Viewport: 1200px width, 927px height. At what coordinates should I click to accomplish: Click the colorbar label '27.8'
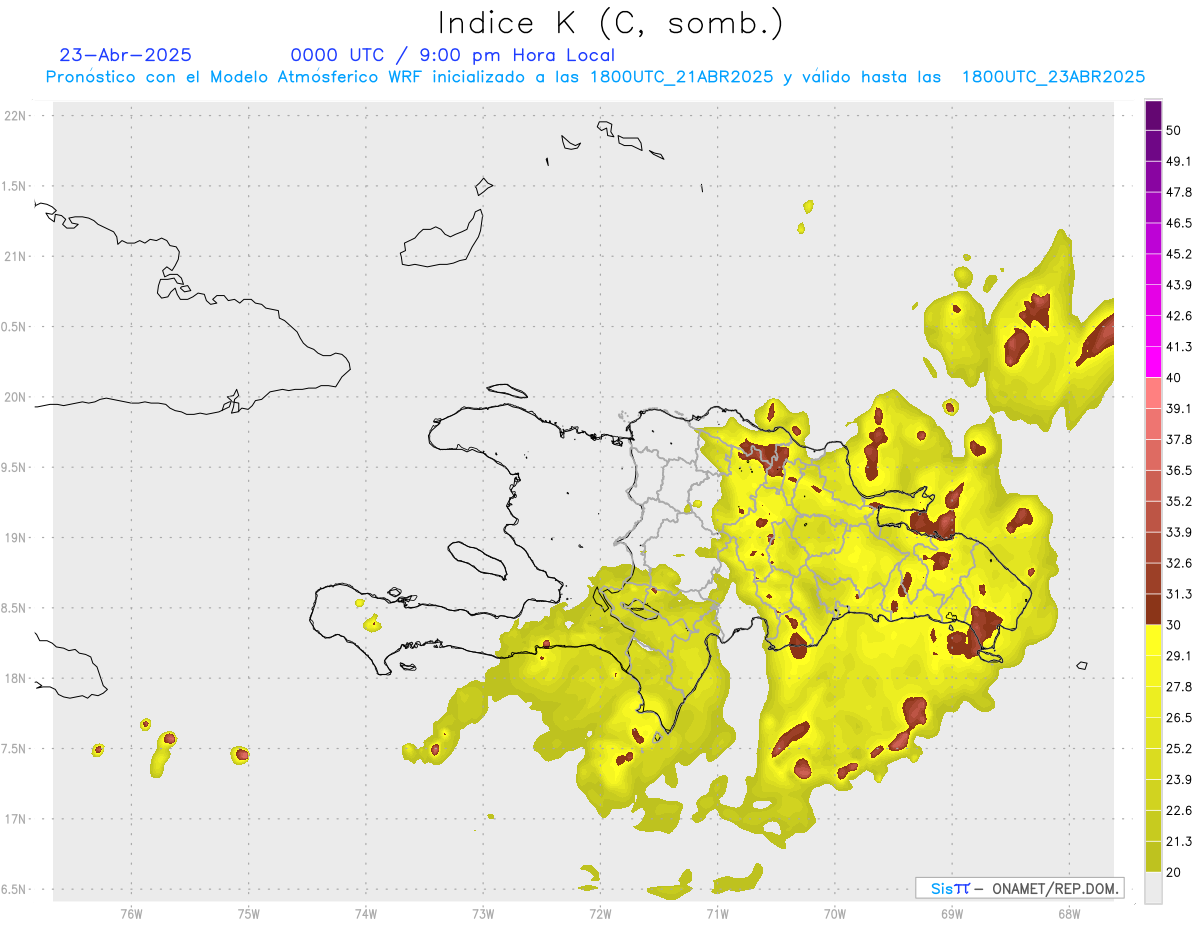(x=1178, y=687)
